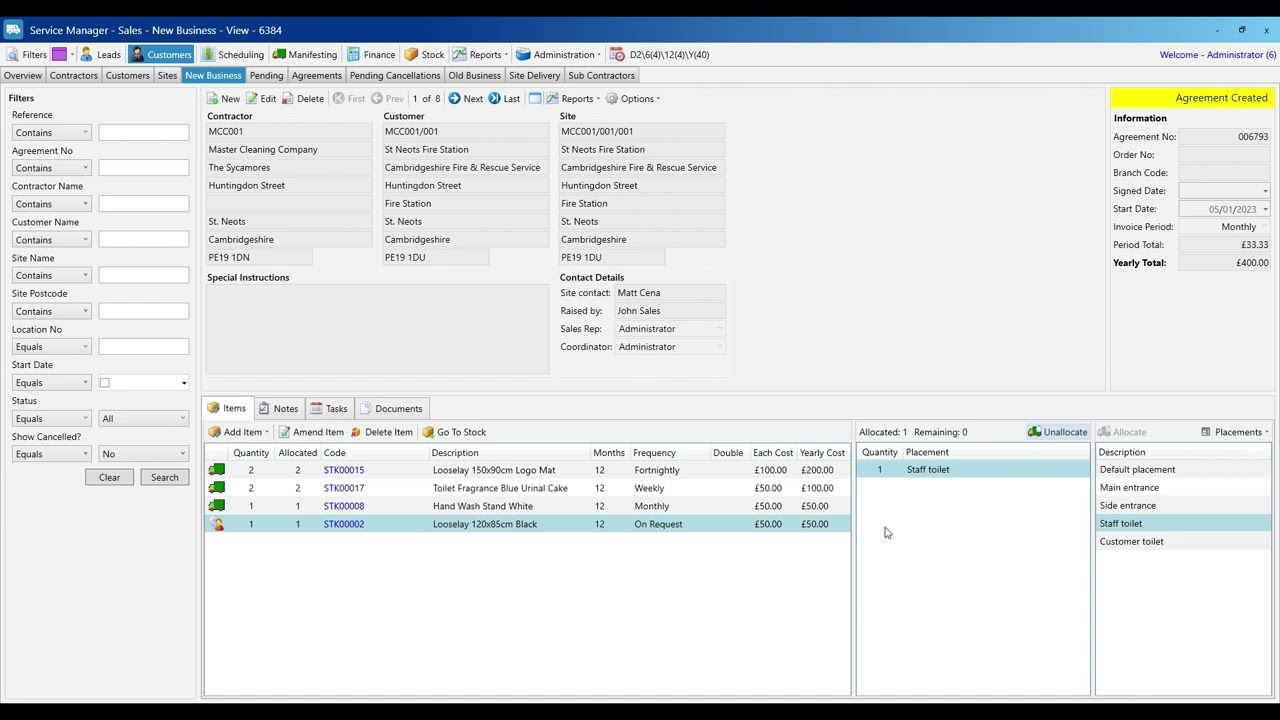
Task: Open the Show Cancelled No dropdown
Action: 144,454
